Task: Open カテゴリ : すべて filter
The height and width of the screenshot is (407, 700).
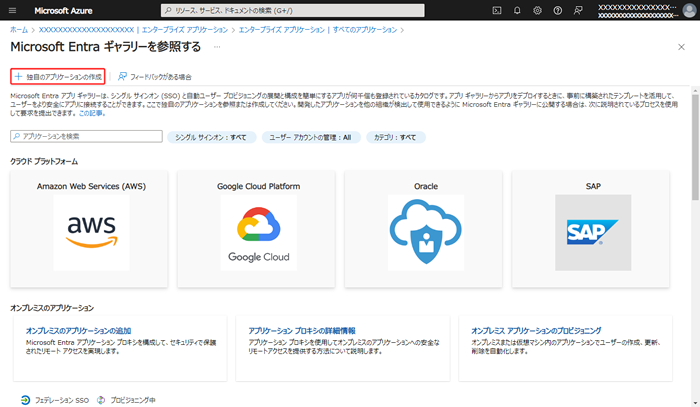Action: pos(396,137)
